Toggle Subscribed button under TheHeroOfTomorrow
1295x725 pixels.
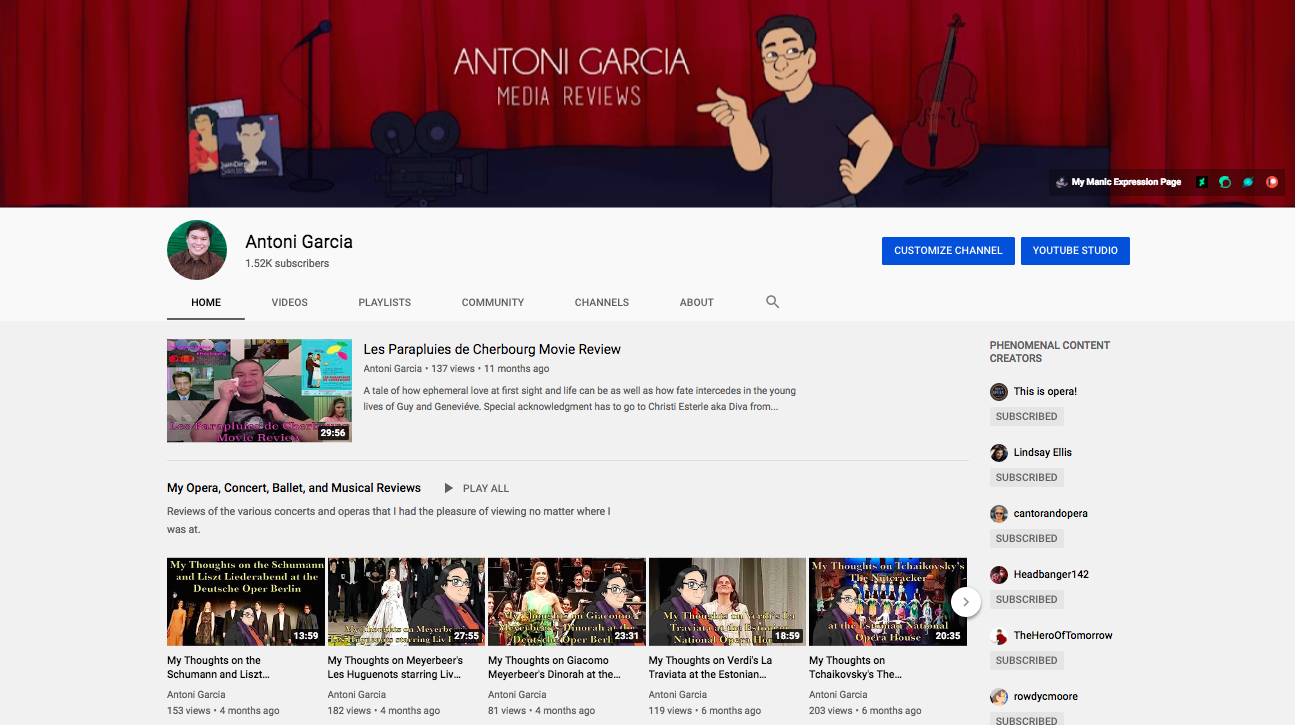tap(1026, 660)
